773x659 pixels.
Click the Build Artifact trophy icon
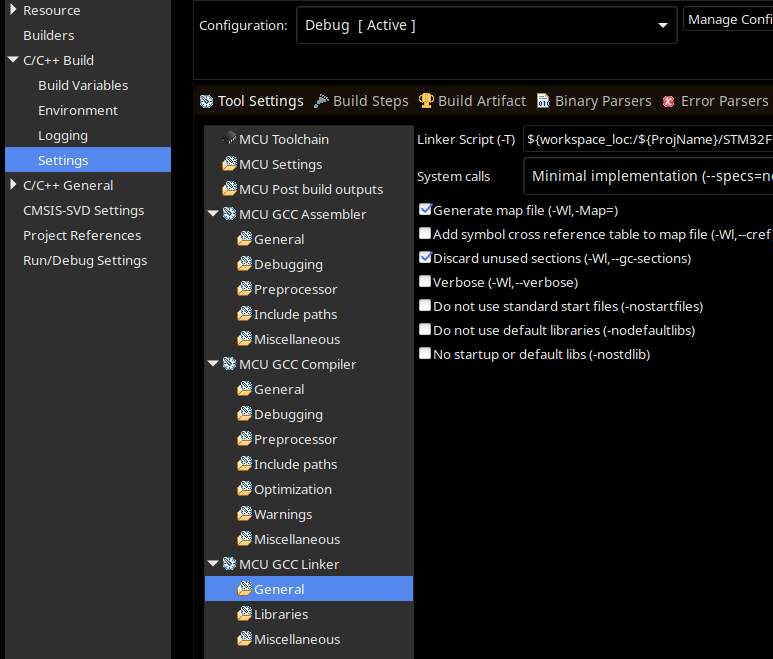426,101
